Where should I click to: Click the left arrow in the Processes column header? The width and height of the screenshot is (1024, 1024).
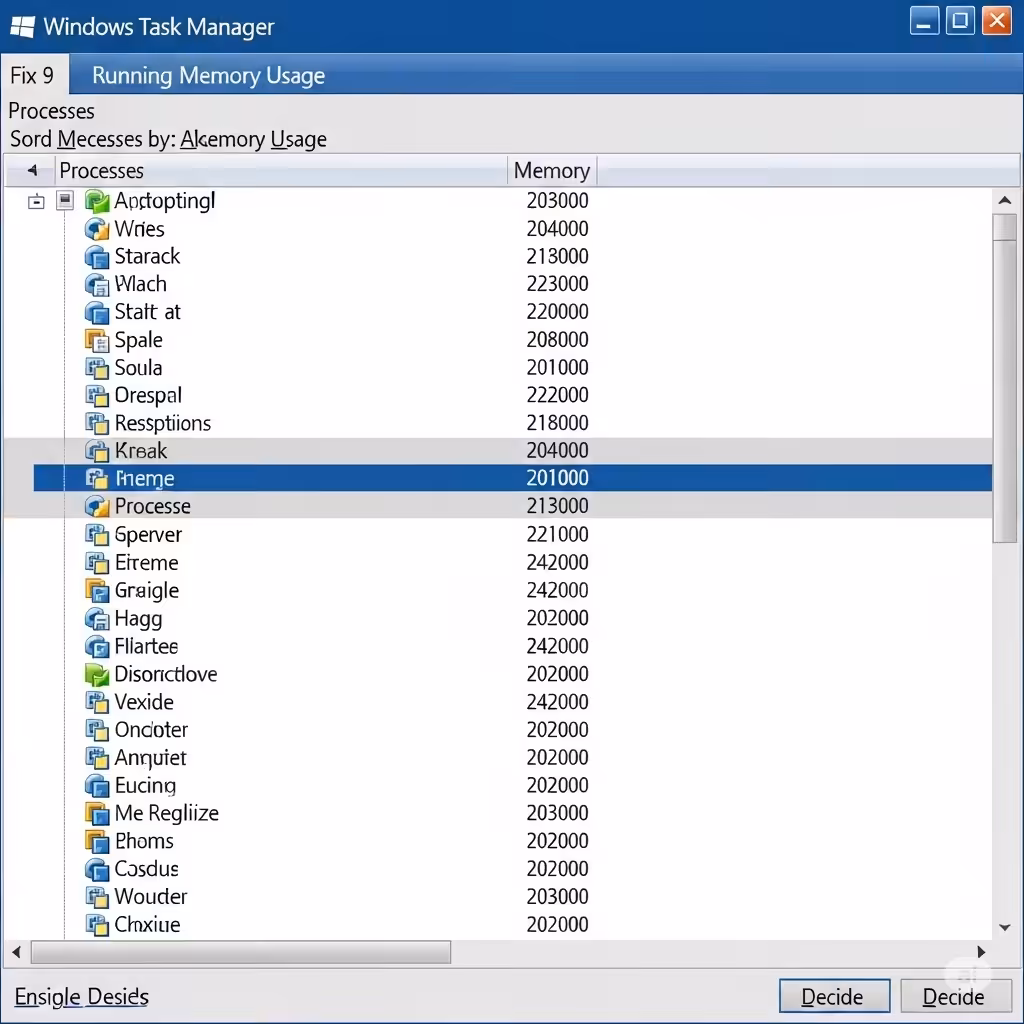click(x=32, y=170)
